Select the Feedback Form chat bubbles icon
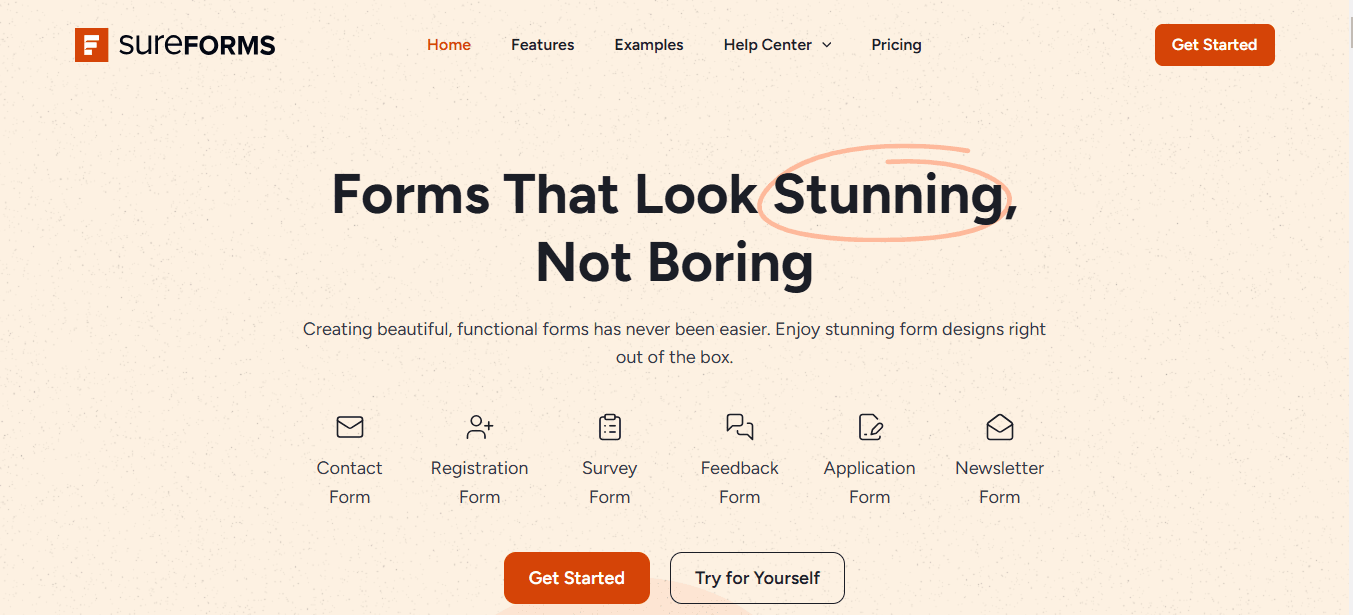 (740, 427)
